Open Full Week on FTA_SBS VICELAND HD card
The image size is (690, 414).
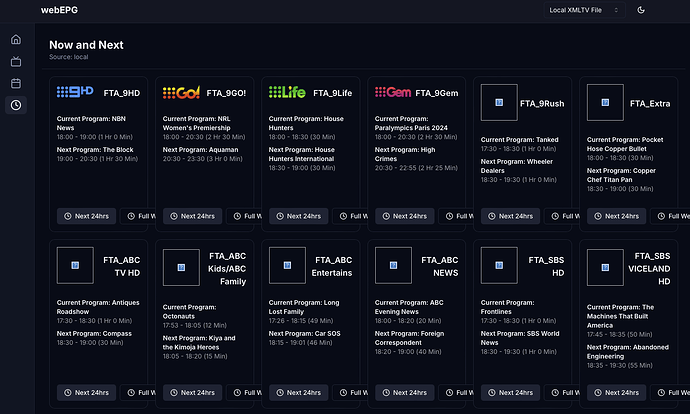(668, 392)
